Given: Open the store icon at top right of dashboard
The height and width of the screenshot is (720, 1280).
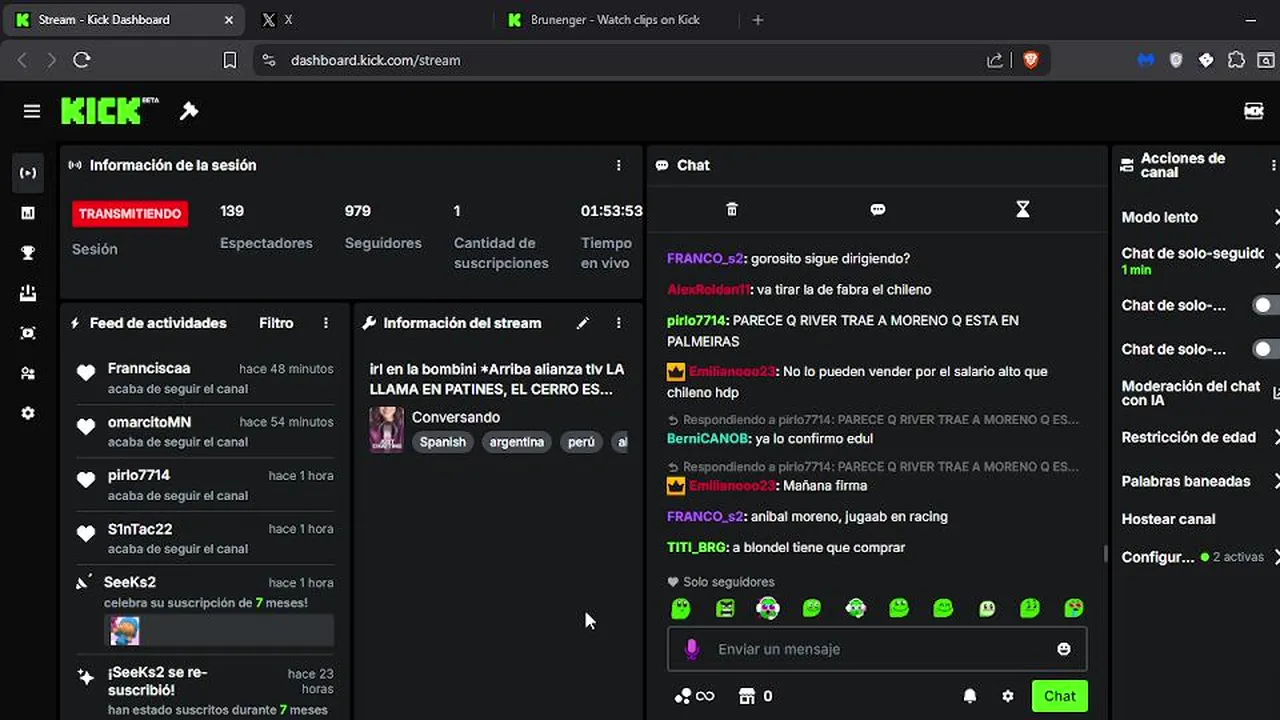Looking at the screenshot, I should [1253, 111].
